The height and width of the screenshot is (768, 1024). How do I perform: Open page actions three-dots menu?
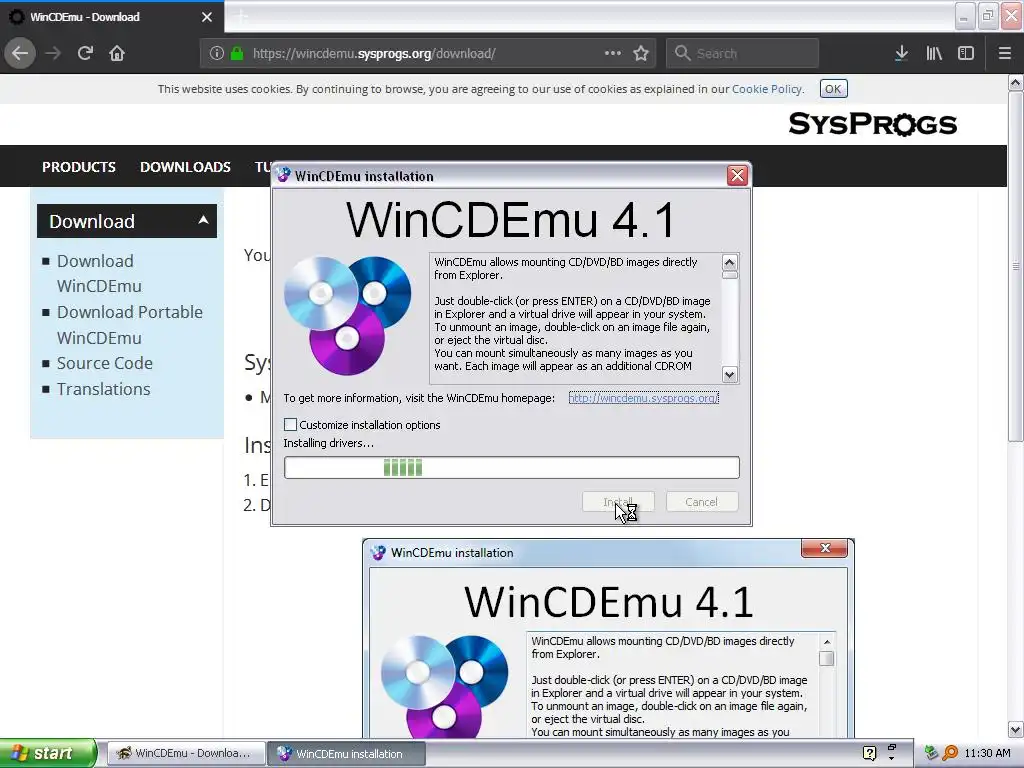[x=613, y=53]
